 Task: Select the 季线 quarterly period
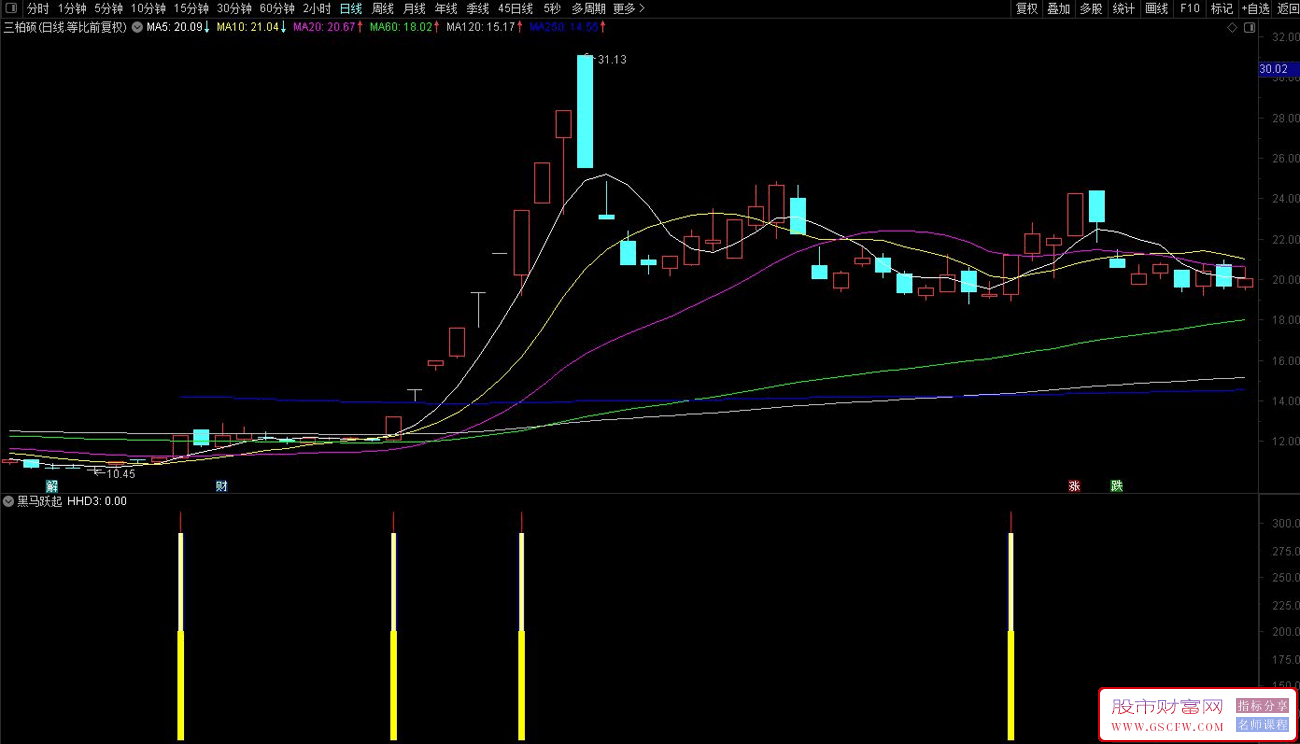478,9
